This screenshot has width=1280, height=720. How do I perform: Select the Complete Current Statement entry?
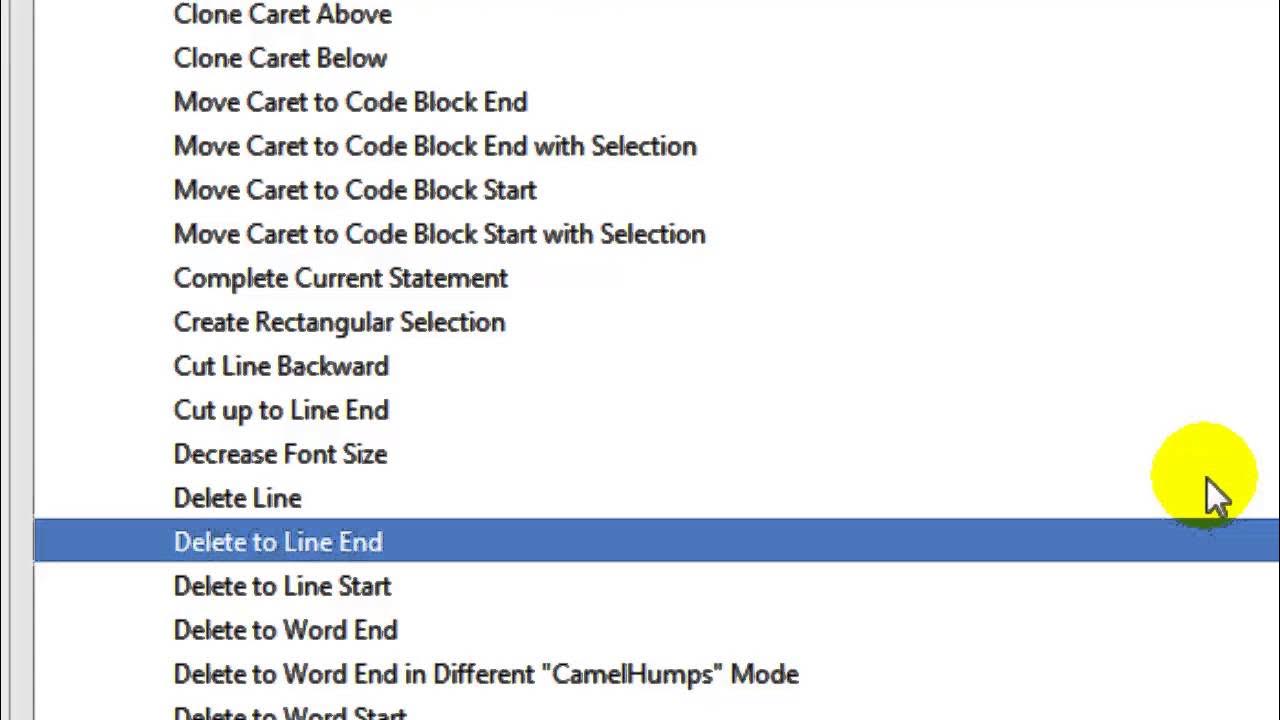pyautogui.click(x=340, y=278)
